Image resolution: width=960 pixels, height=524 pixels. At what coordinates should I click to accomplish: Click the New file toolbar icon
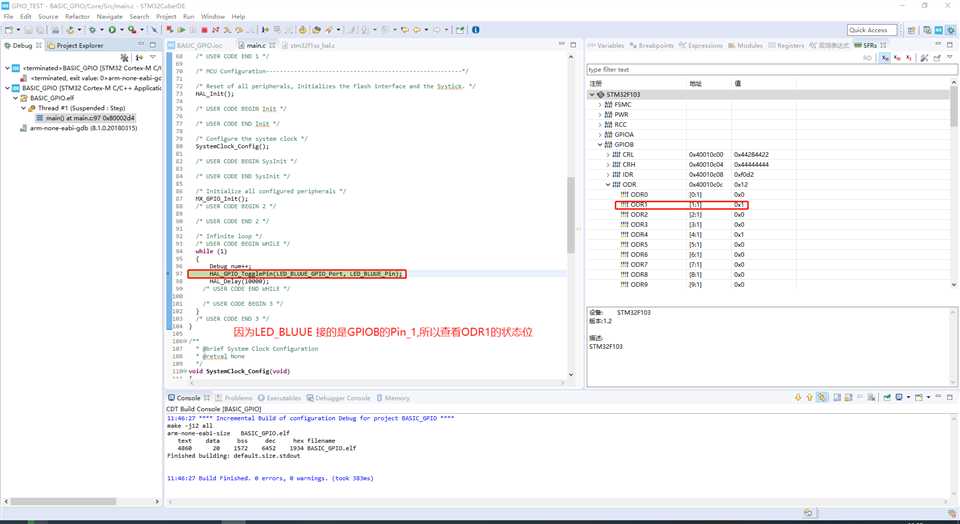[9, 29]
